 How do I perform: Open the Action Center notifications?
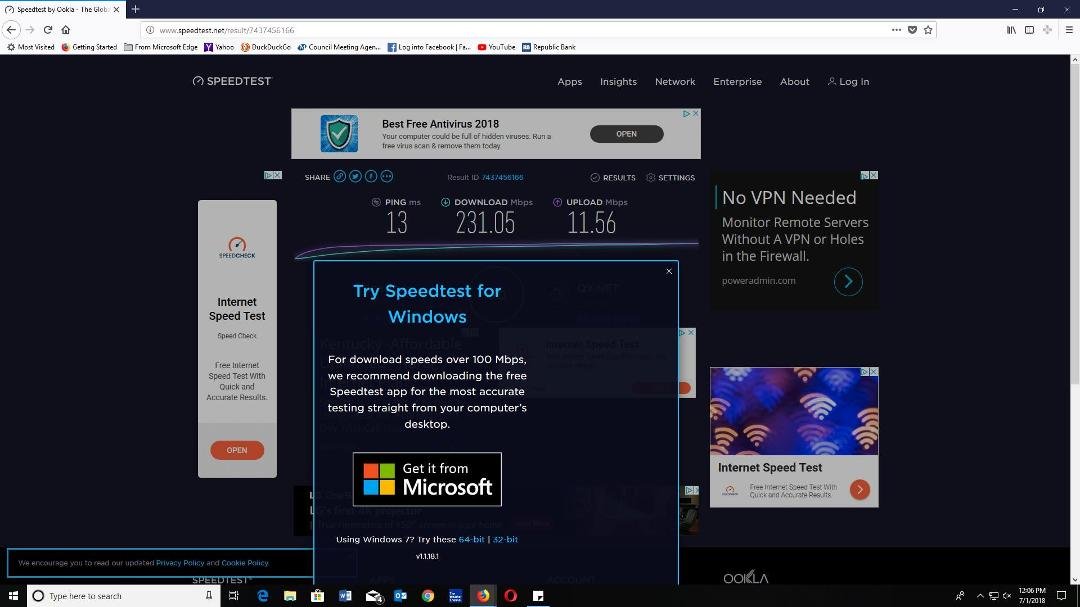[x=1061, y=595]
